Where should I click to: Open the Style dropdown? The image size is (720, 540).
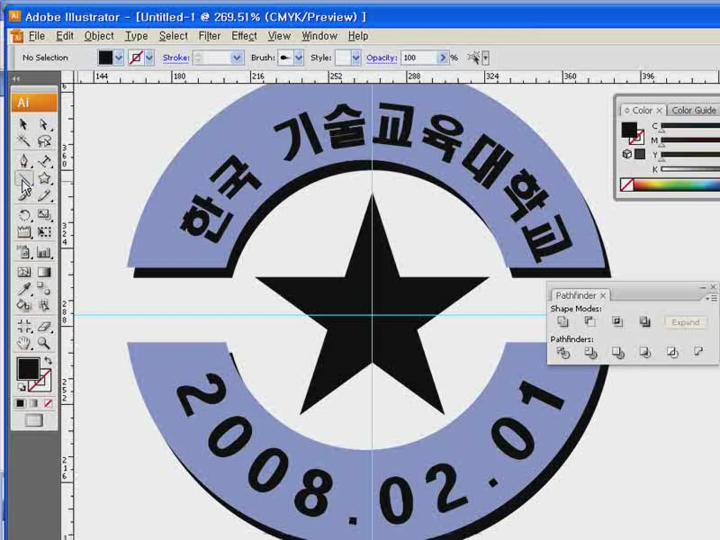point(356,58)
